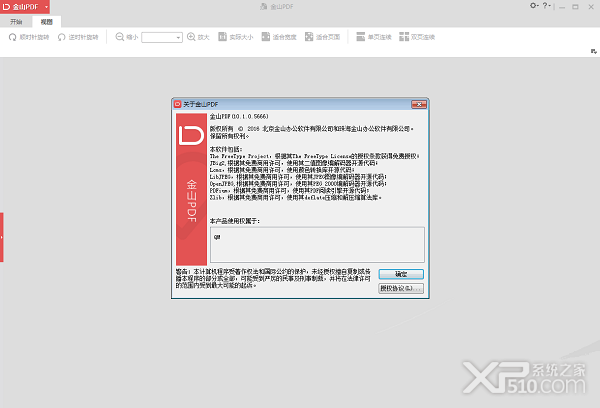Close the 关于金山PDF dialog
This screenshot has width=600, height=408.
419,104
